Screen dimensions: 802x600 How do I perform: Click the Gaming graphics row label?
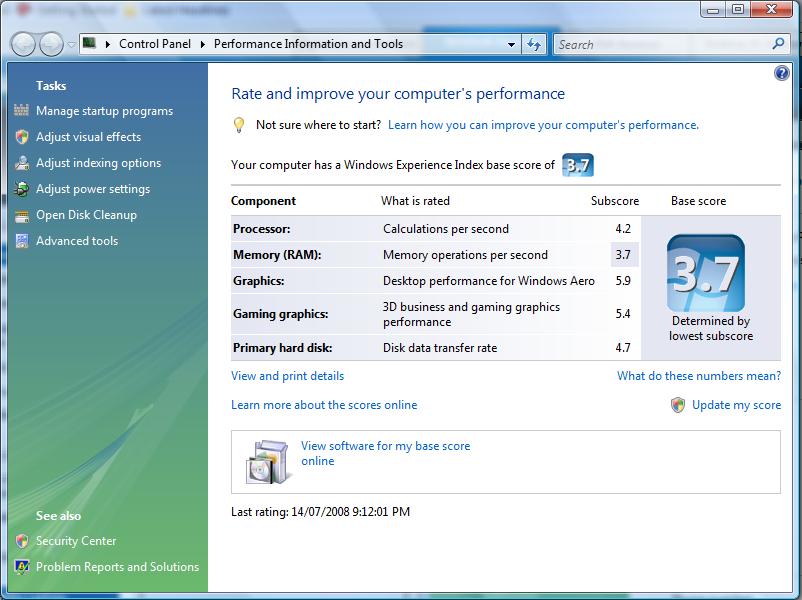coord(280,314)
